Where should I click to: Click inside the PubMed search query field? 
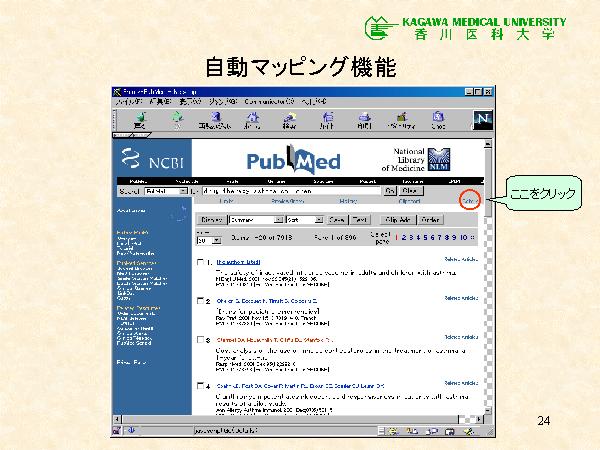pyautogui.click(x=292, y=191)
